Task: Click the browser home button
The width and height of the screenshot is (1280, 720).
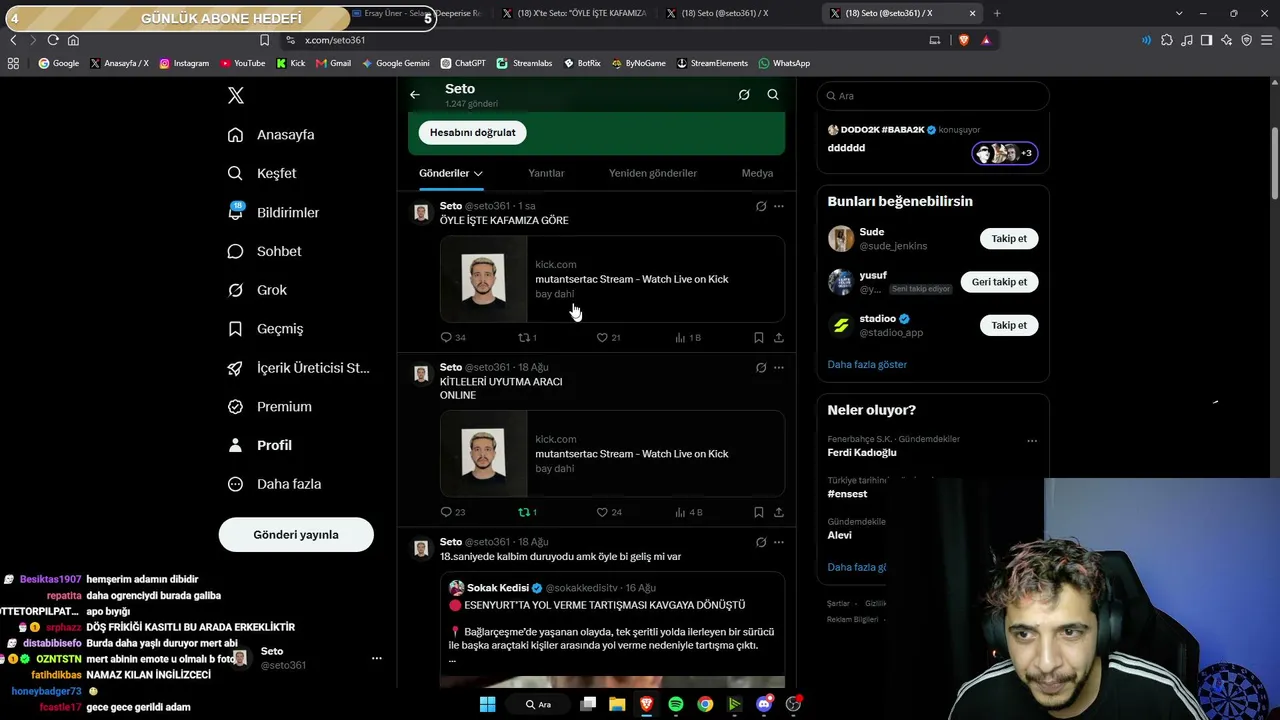Action: [x=73, y=40]
